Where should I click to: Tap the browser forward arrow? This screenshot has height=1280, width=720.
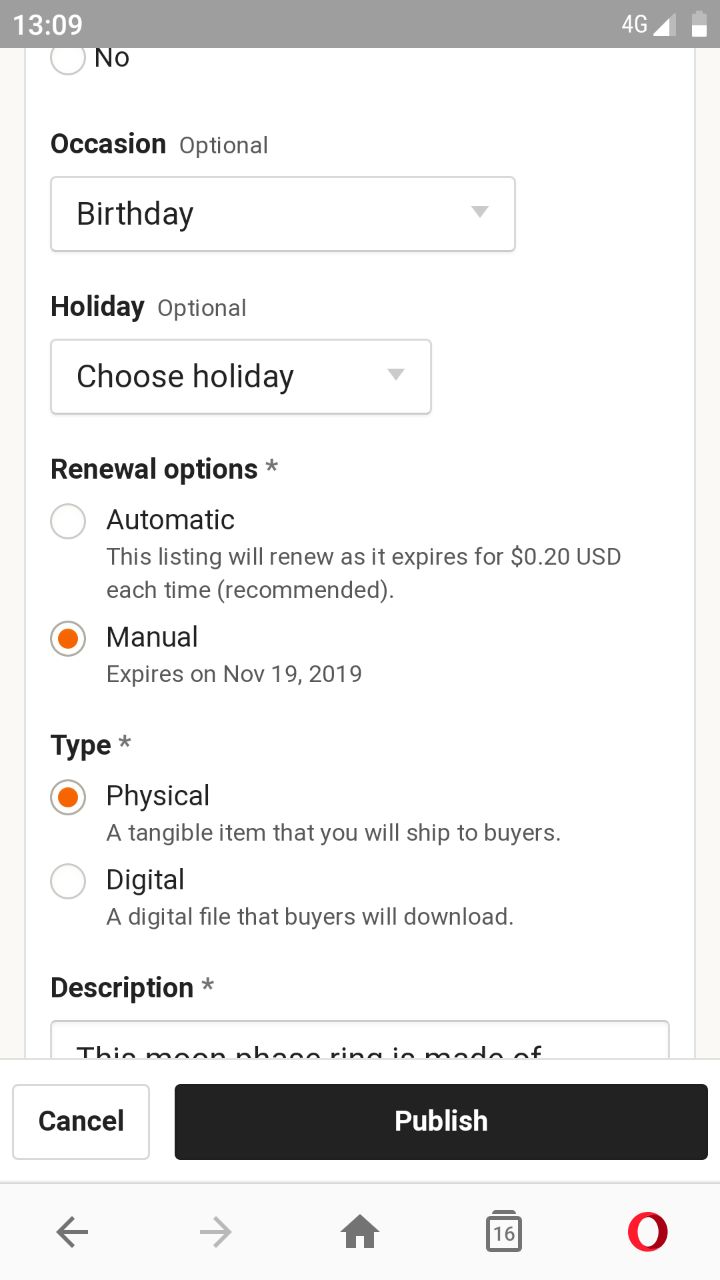click(215, 1233)
